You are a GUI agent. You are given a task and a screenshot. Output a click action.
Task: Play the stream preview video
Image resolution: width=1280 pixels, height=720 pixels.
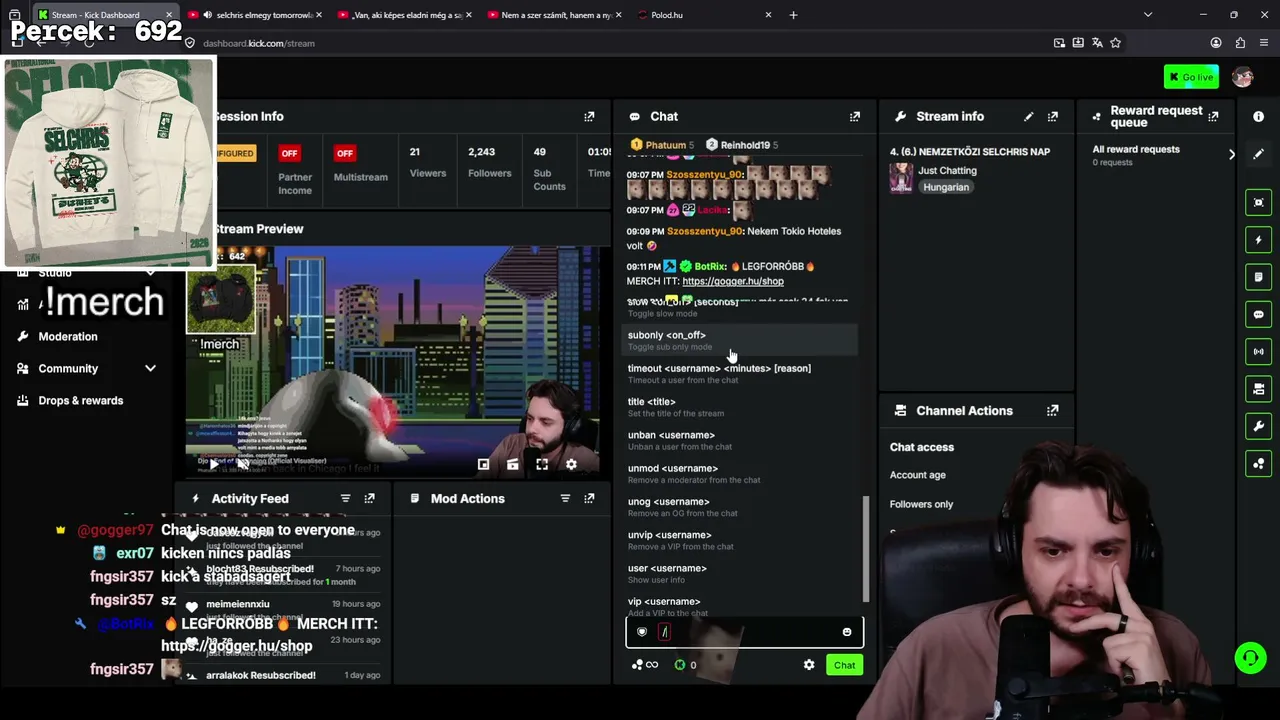pyautogui.click(x=213, y=464)
